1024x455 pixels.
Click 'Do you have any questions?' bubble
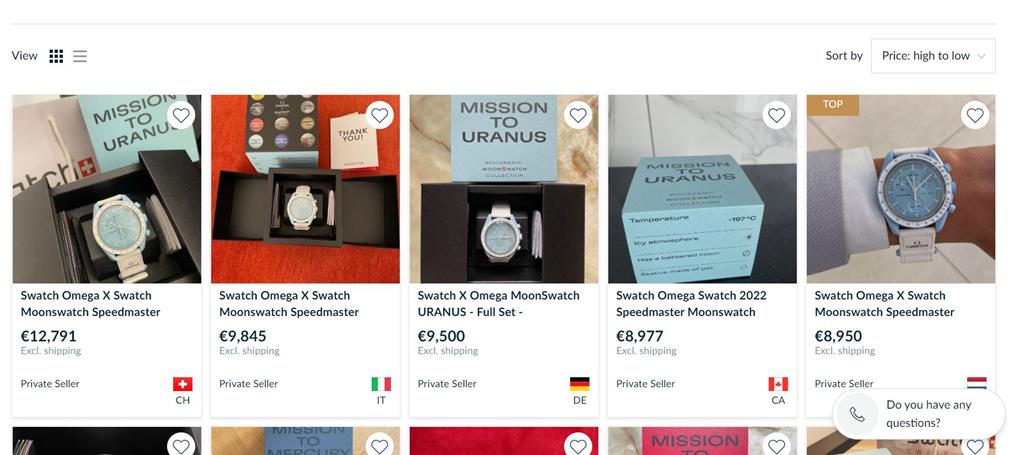click(x=928, y=413)
